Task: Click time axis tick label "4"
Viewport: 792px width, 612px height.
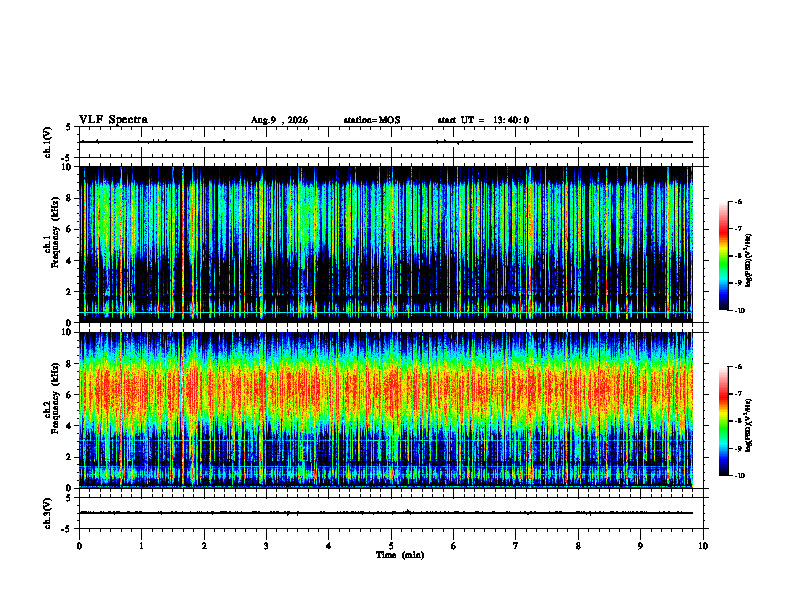Action: tap(329, 546)
